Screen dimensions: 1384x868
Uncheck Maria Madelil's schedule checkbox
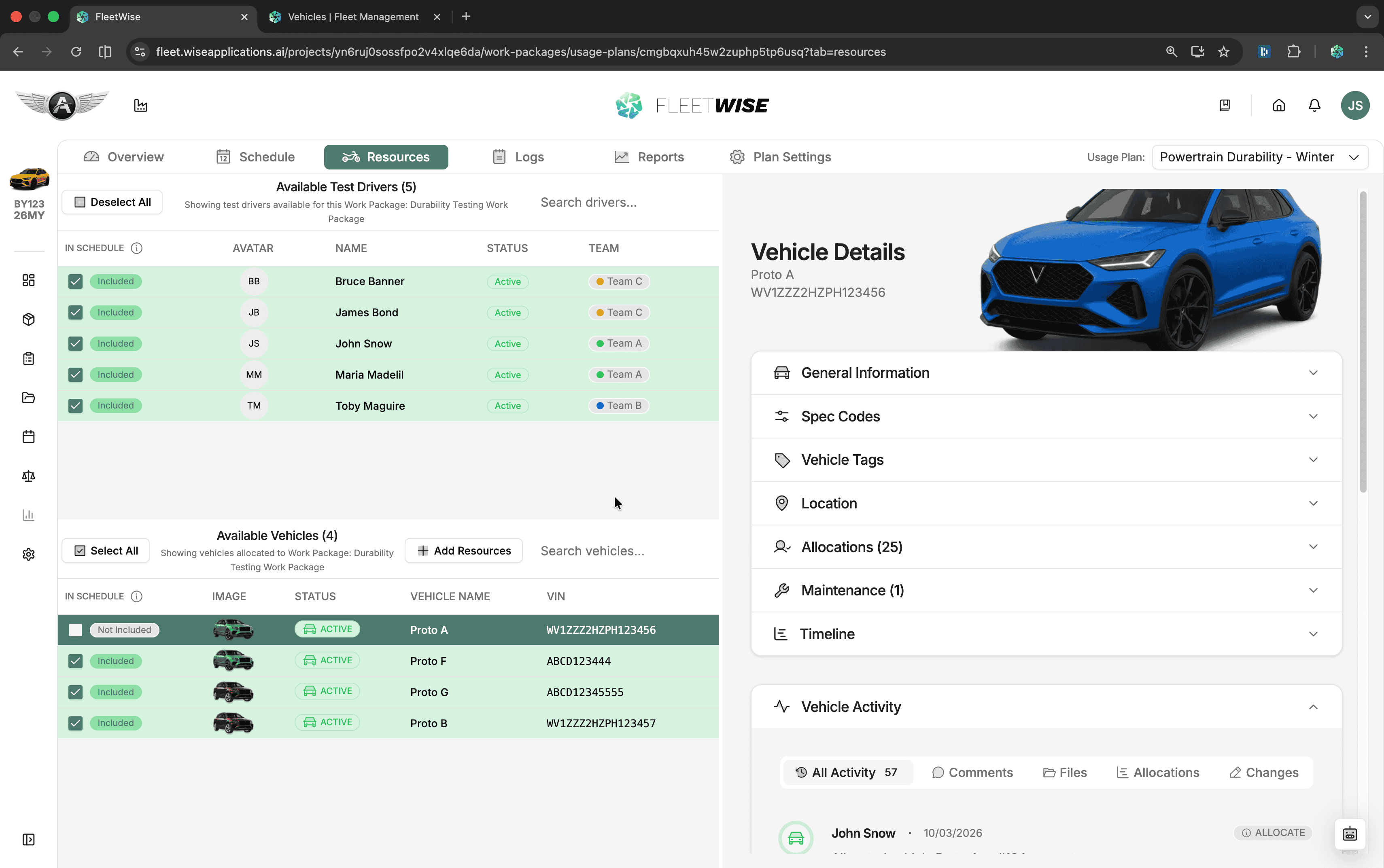[x=75, y=374]
